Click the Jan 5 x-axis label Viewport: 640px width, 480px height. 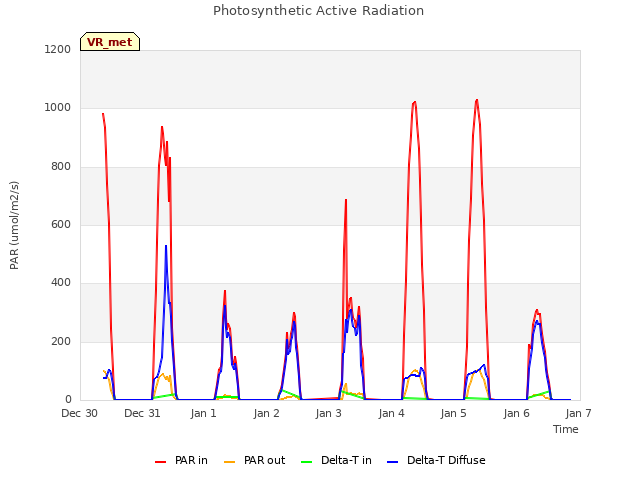click(x=453, y=413)
